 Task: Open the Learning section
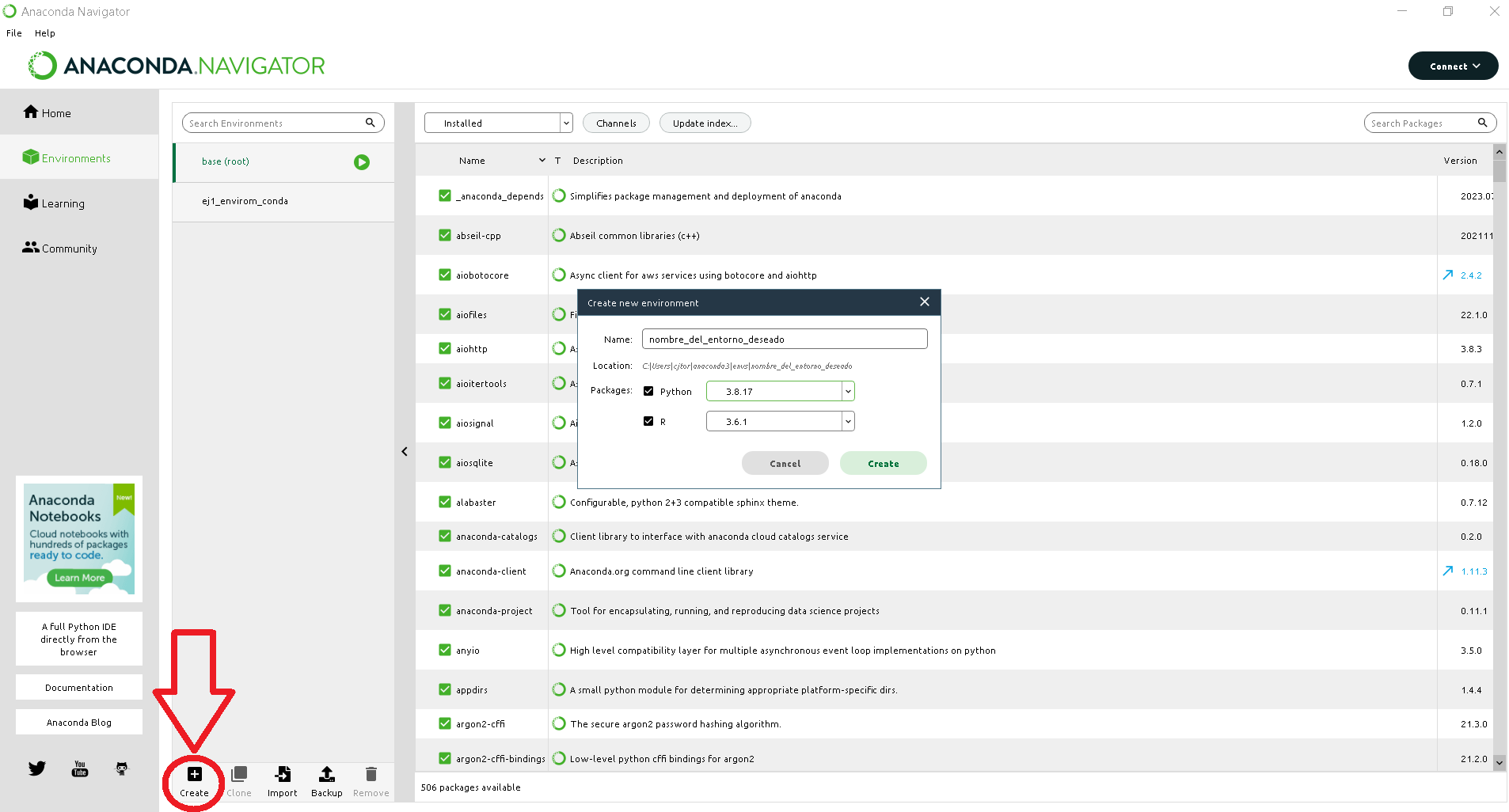(x=79, y=203)
